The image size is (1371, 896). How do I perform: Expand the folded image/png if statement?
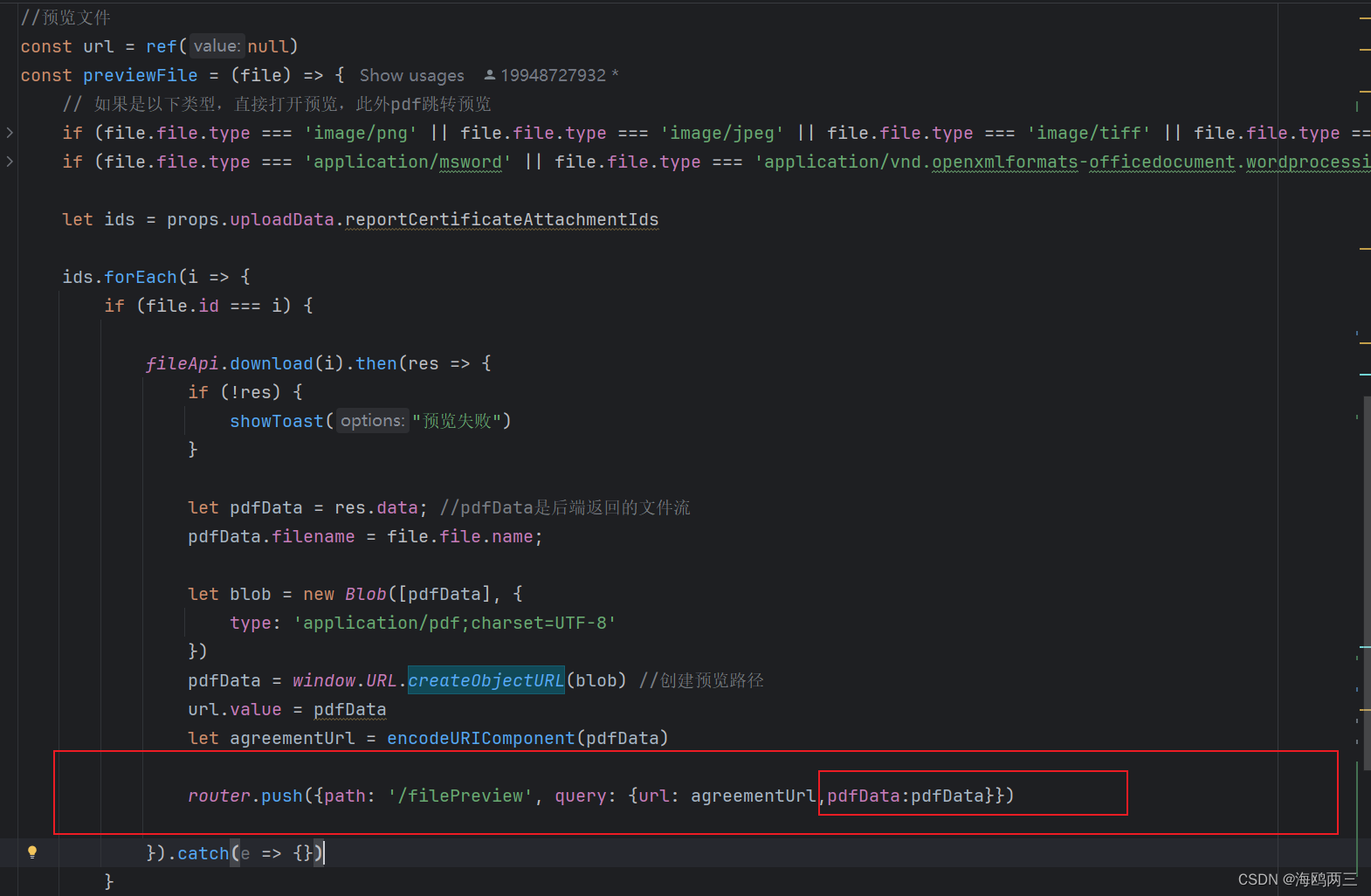[x=10, y=133]
